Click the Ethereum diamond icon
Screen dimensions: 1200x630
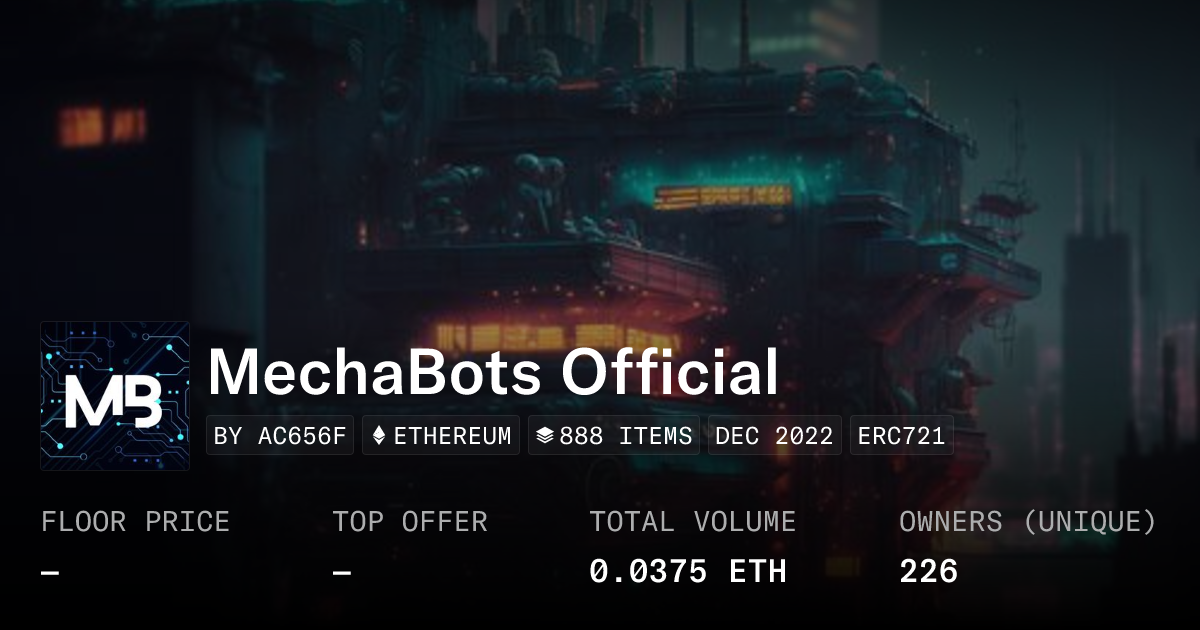379,436
